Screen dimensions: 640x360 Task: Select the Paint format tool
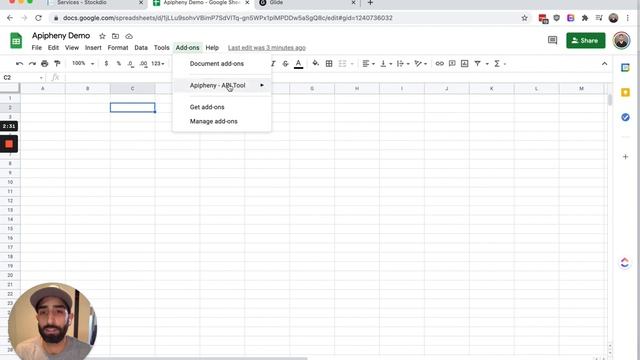pyautogui.click(x=57, y=64)
